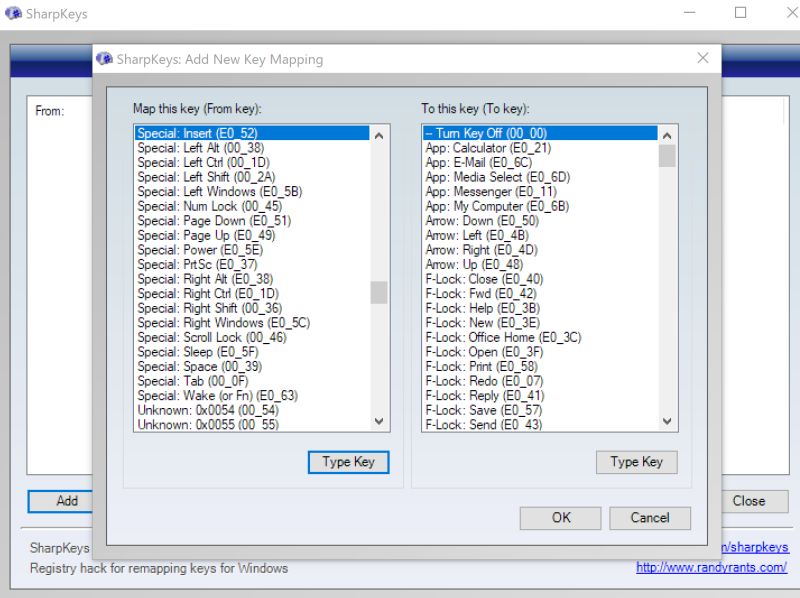800x598 pixels.
Task: Select F-Lock: Fwd (E0_42)
Action: pos(540,293)
